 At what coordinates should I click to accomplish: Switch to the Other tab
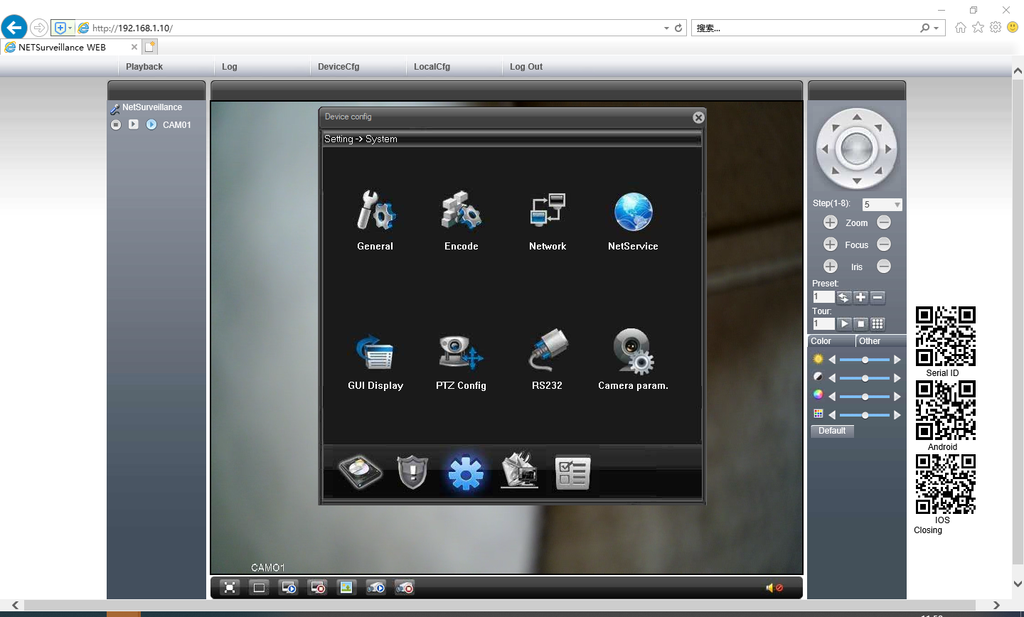(x=870, y=341)
